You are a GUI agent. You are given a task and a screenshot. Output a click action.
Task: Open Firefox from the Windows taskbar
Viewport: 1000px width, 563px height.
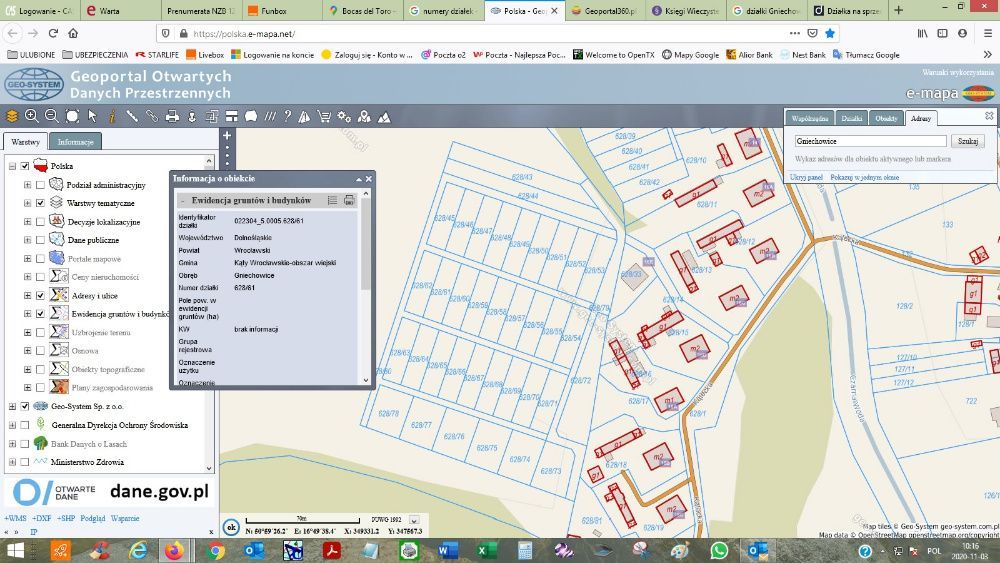point(175,551)
